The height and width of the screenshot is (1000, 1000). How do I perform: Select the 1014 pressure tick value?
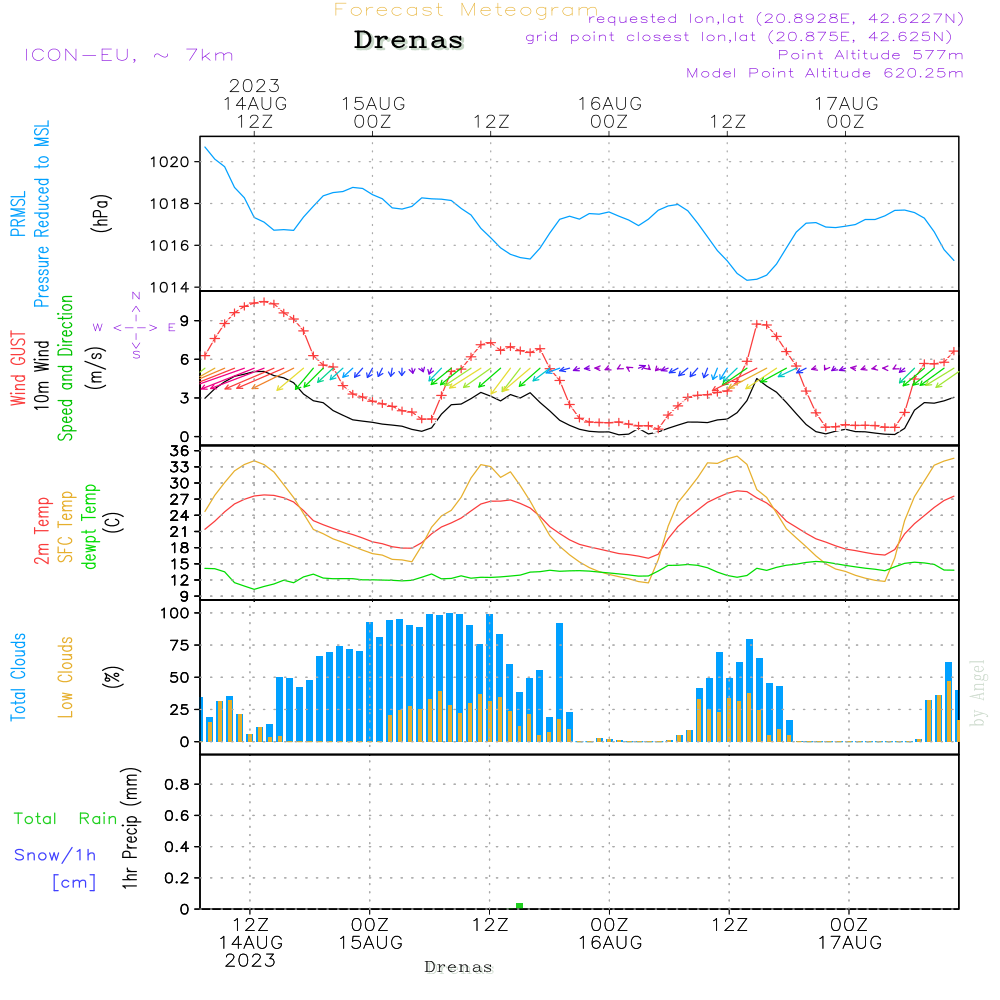170,288
